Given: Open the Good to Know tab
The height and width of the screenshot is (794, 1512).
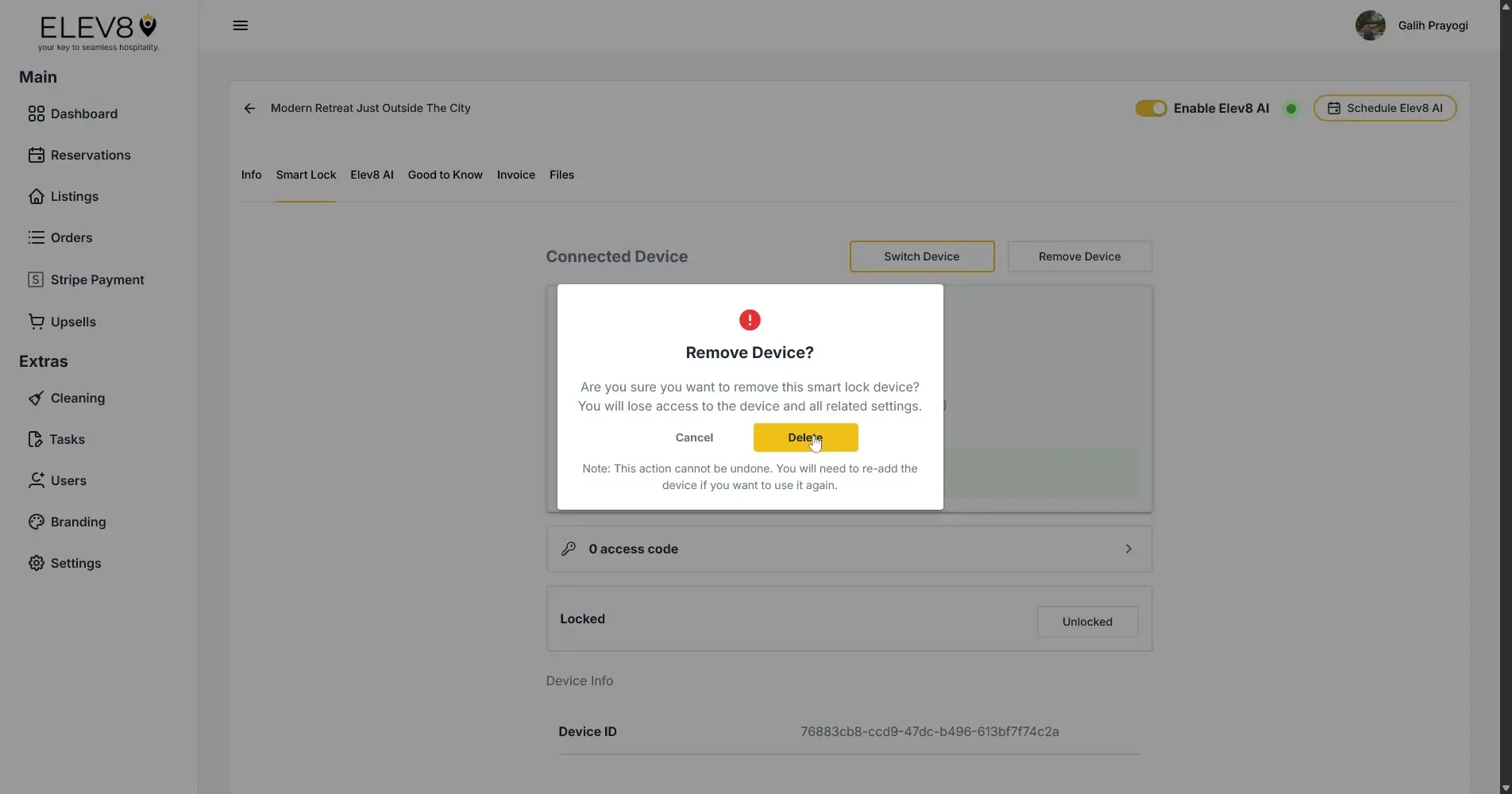Looking at the screenshot, I should (445, 175).
